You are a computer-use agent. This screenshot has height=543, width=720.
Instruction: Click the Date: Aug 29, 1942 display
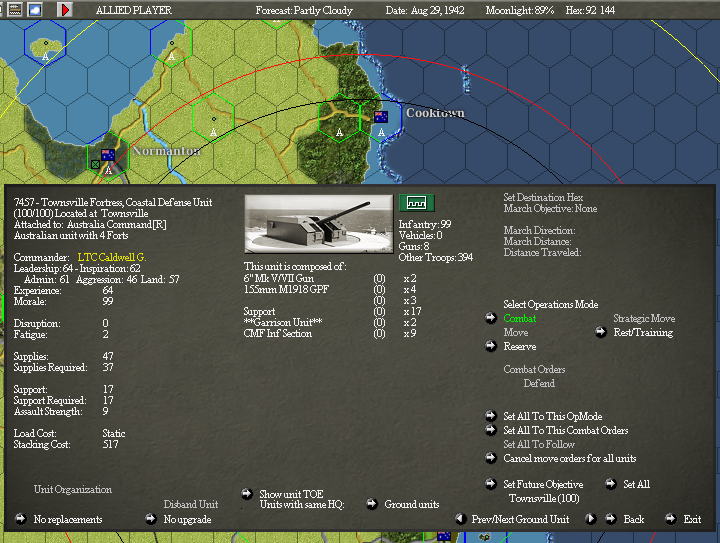(x=425, y=10)
